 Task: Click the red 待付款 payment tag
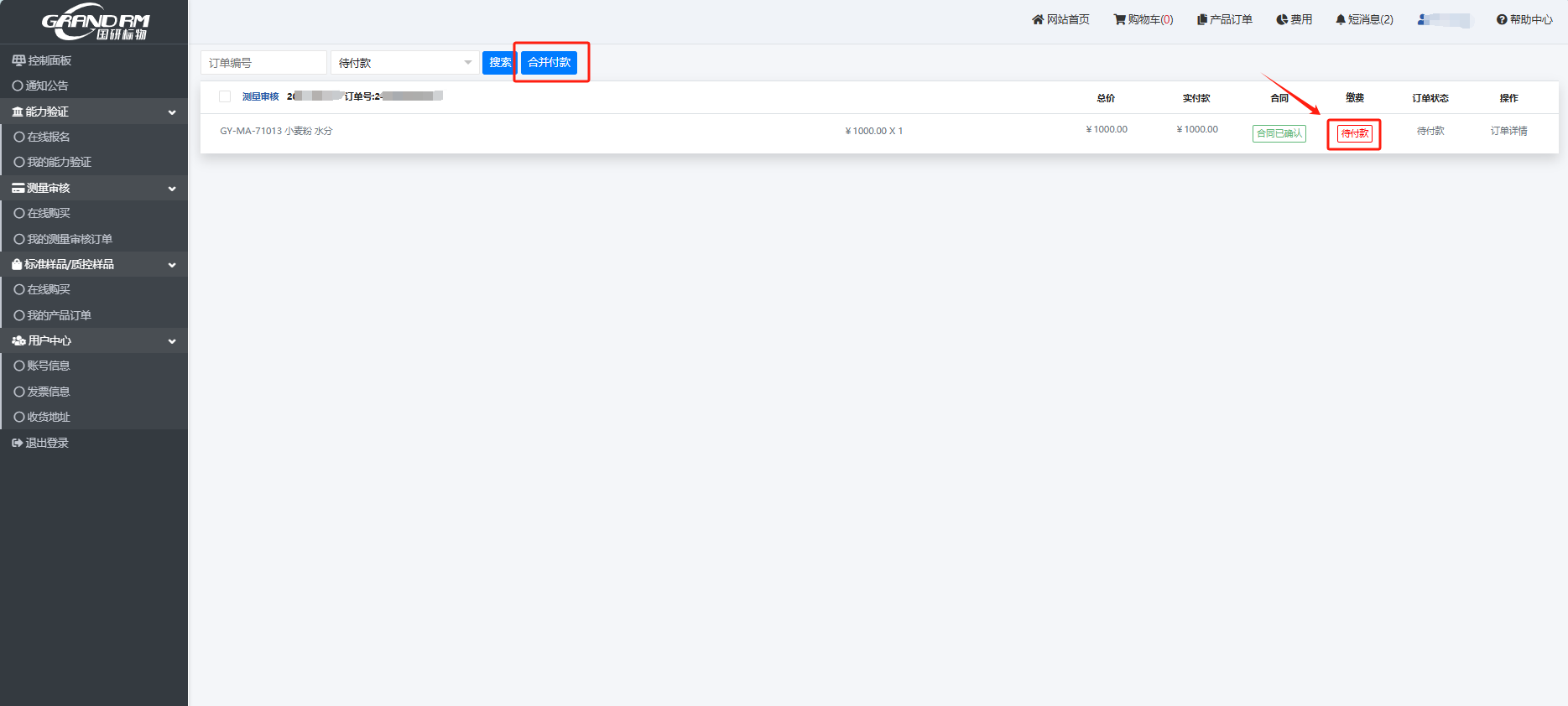(1354, 133)
